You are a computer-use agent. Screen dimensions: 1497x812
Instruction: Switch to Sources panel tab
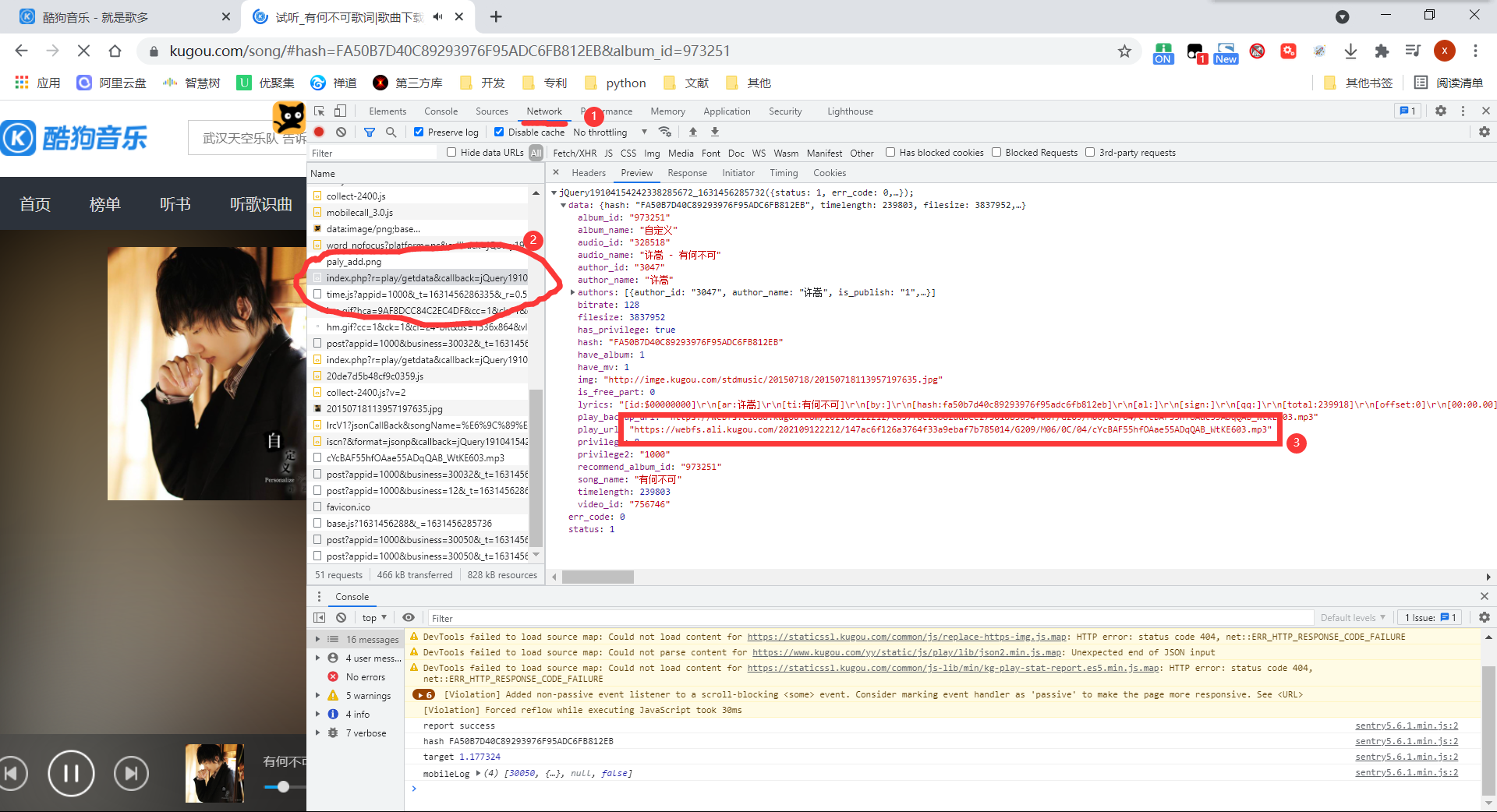click(x=492, y=111)
